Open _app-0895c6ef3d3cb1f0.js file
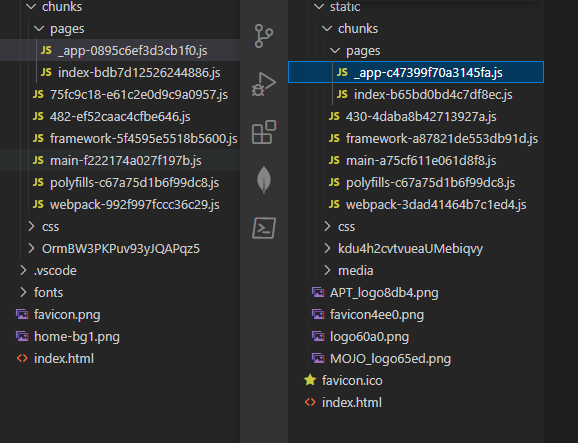578x443 pixels. 120,50
